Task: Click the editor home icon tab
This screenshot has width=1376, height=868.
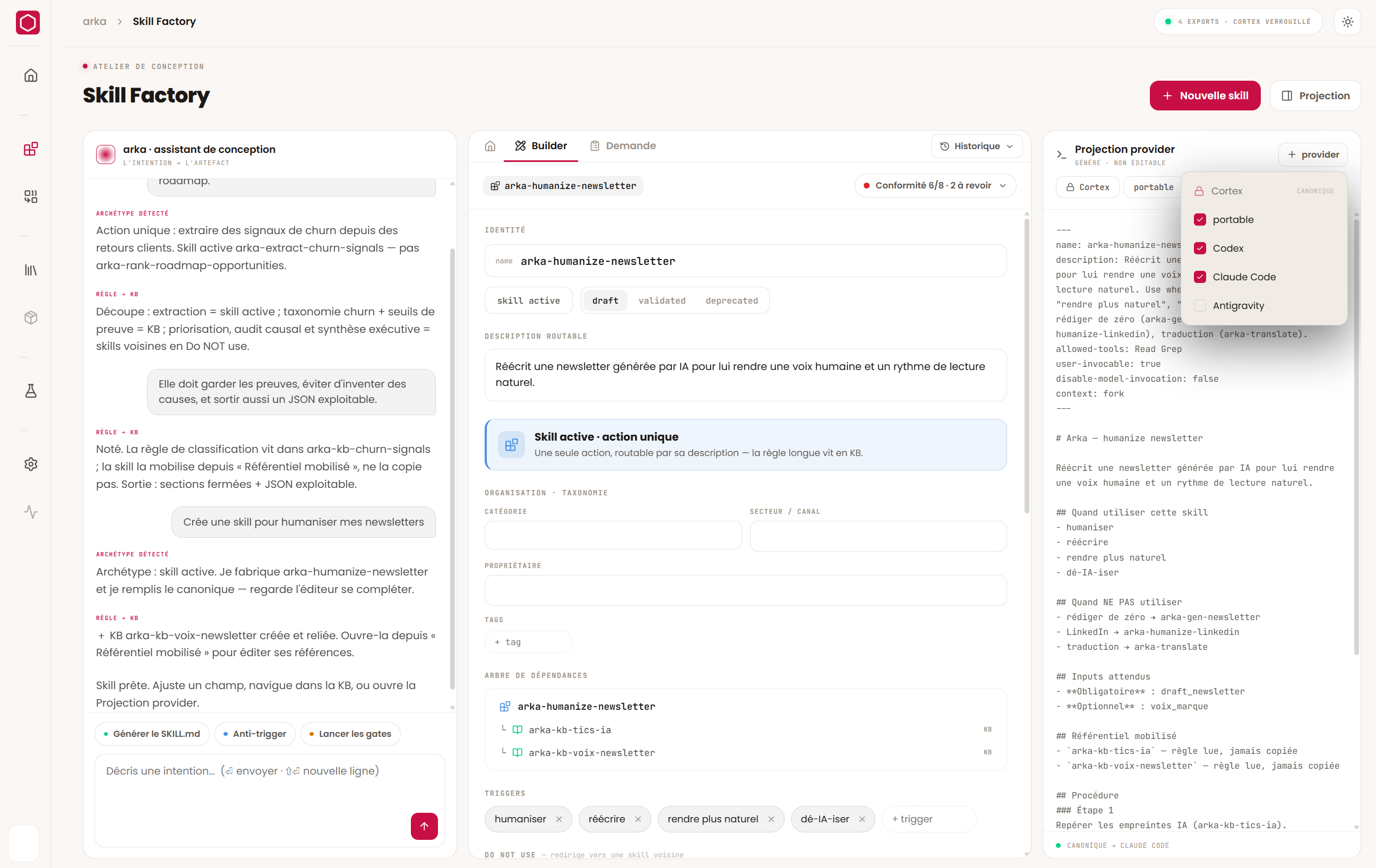Action: coord(491,147)
